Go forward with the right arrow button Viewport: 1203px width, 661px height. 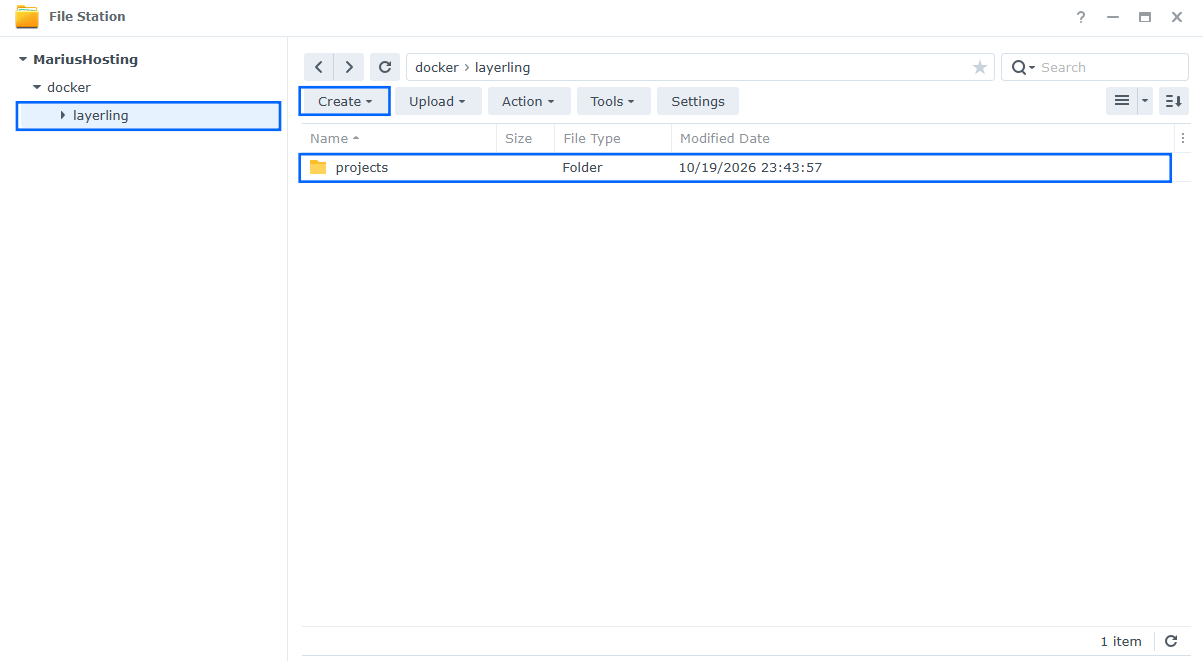(349, 67)
